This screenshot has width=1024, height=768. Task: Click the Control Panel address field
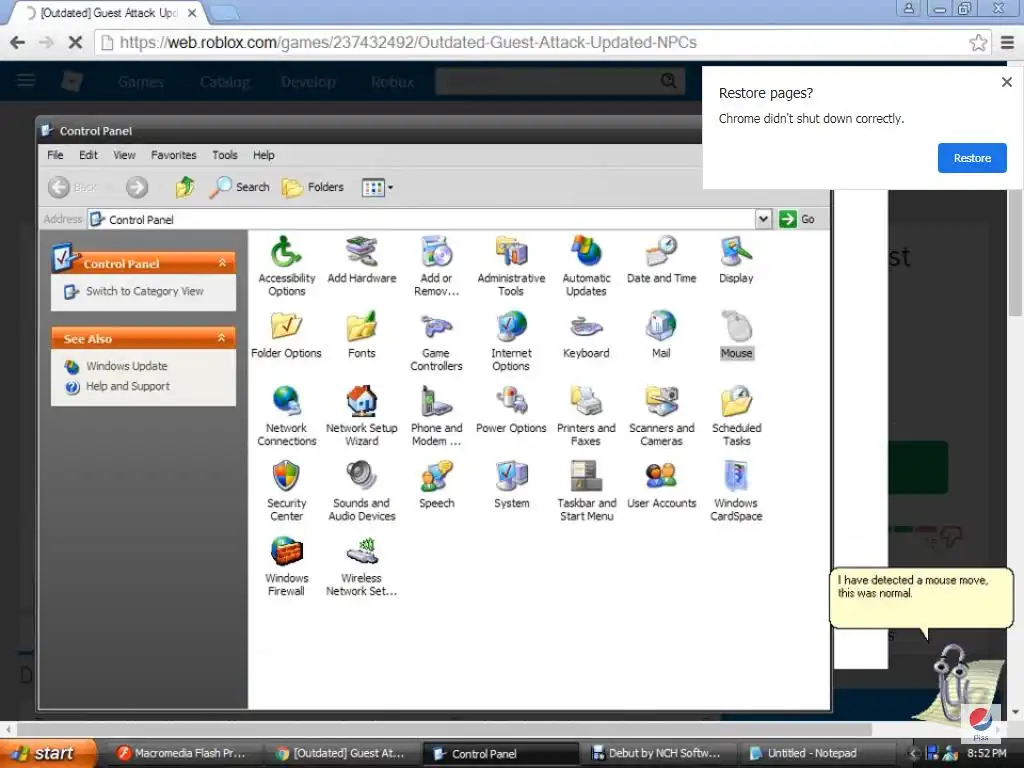point(422,219)
